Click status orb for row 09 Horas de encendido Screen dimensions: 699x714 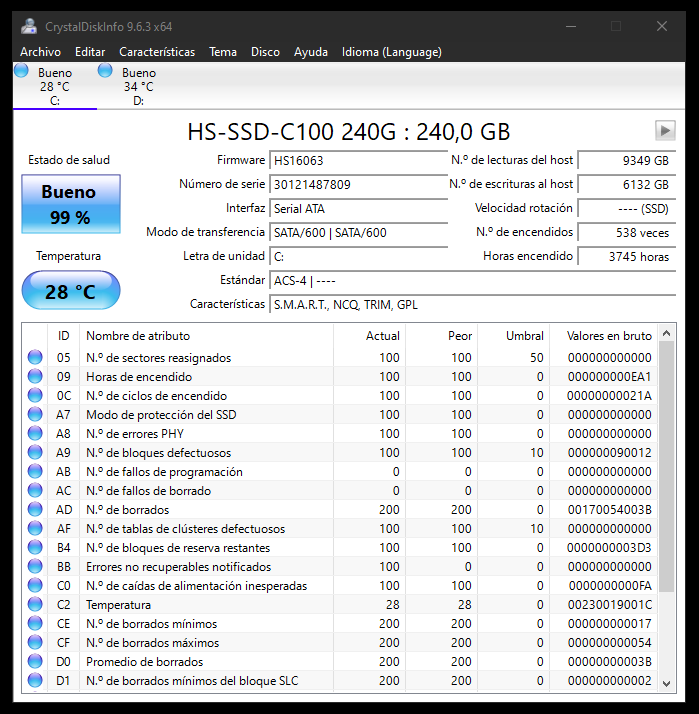click(x=35, y=376)
